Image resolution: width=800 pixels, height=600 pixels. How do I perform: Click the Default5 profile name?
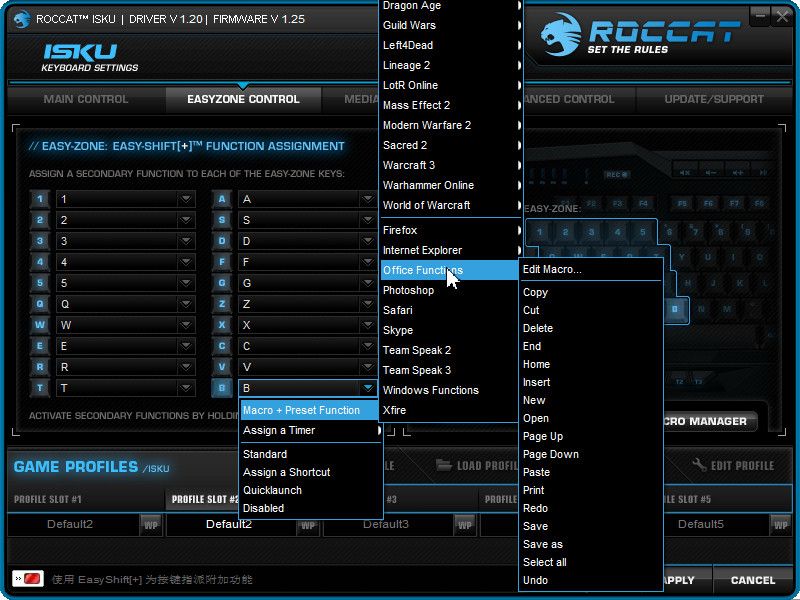[x=701, y=524]
